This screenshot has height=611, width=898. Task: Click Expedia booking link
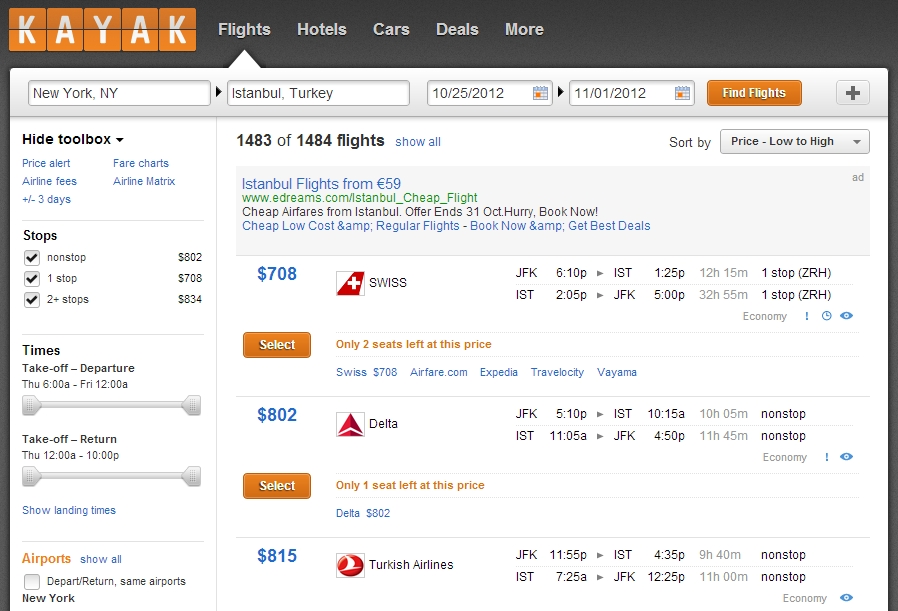point(499,372)
